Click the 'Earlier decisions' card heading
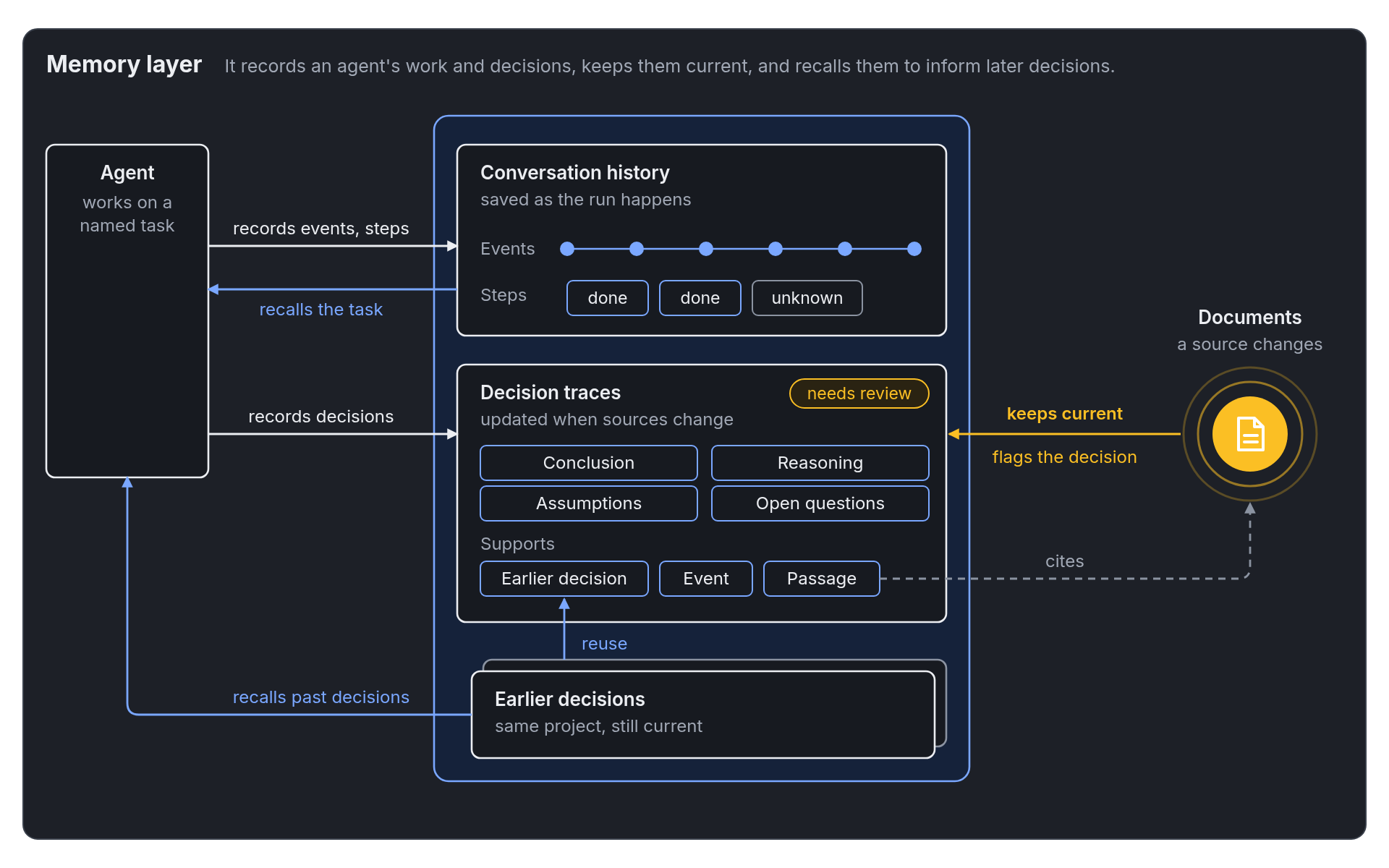1389x868 pixels. point(570,699)
